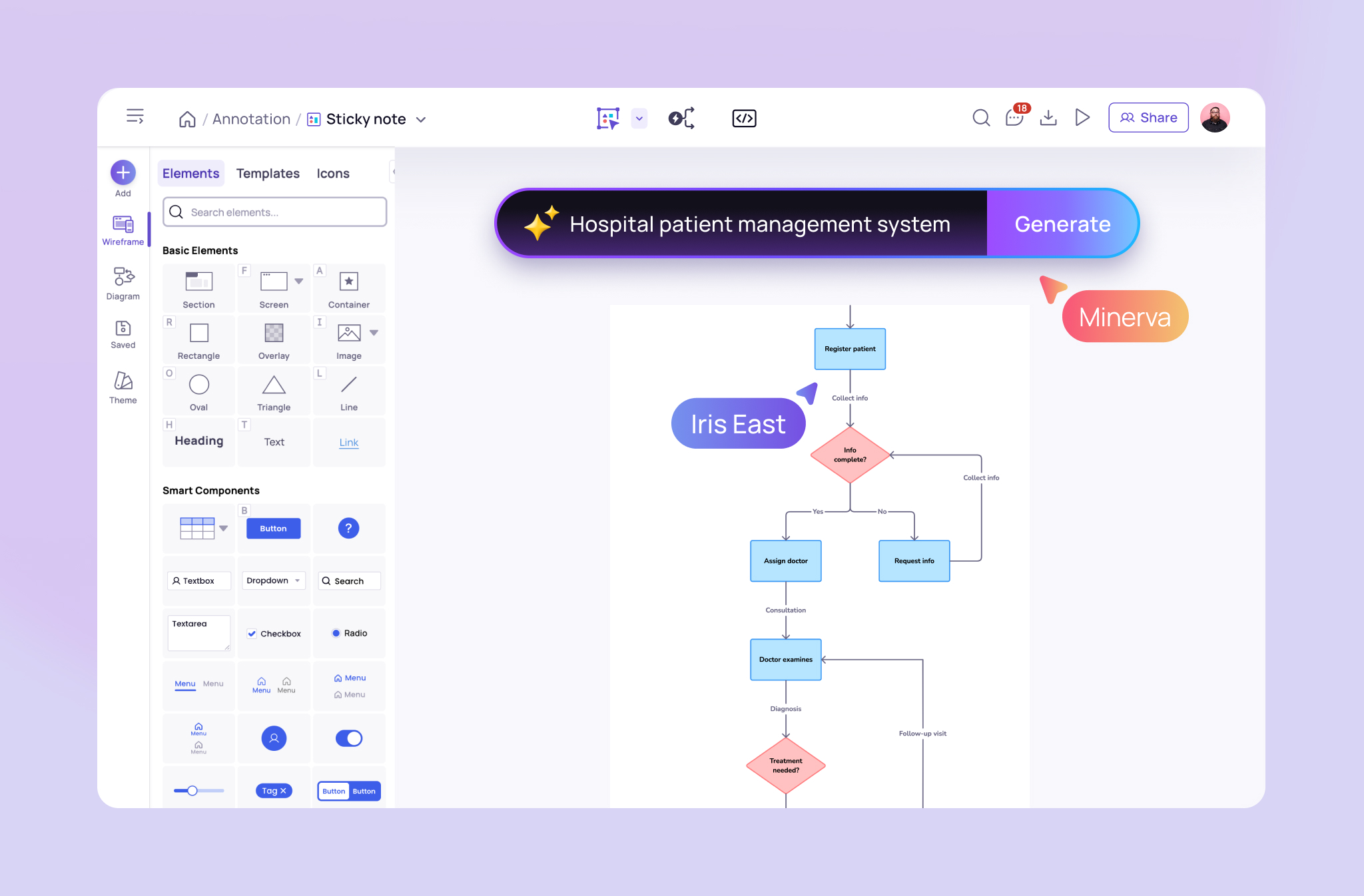Open the Saved items panel
Viewport: 1364px width, 896px height.
123,334
